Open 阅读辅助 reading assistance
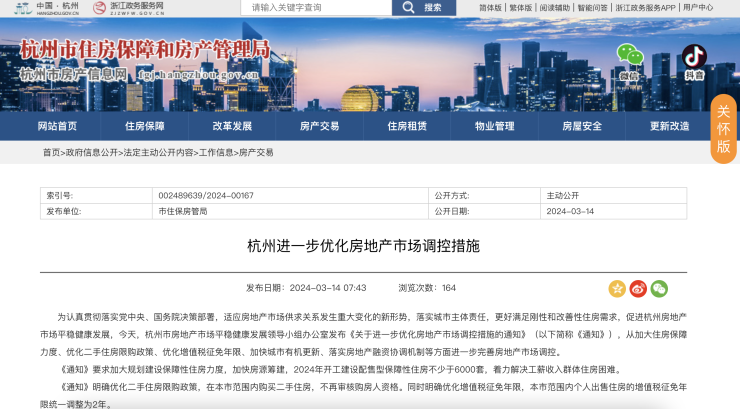The height and width of the screenshot is (409, 740). click(555, 8)
